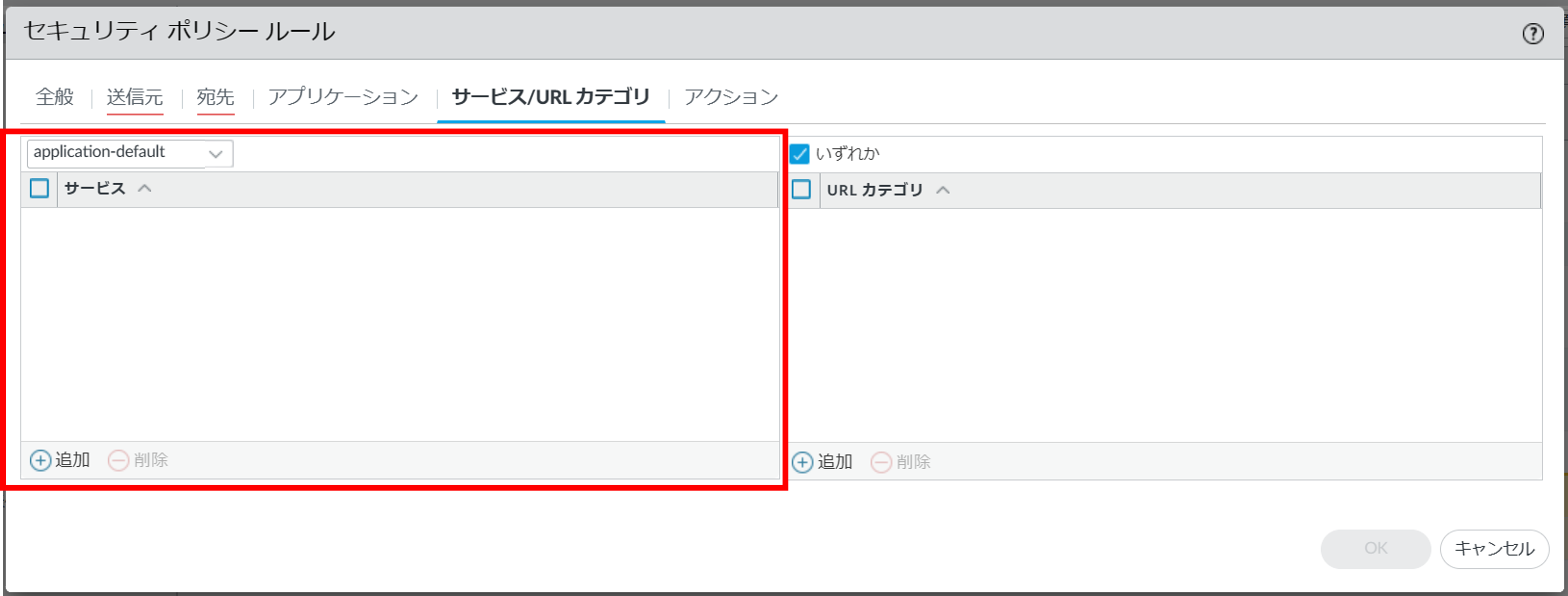Sort by the URL カテゴリ column arrow
Screen dimensions: 1568x596
942,191
